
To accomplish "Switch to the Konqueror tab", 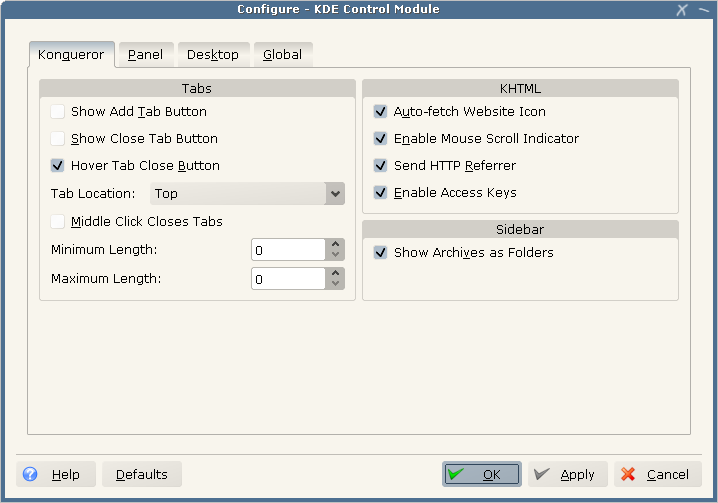I will click(71, 55).
